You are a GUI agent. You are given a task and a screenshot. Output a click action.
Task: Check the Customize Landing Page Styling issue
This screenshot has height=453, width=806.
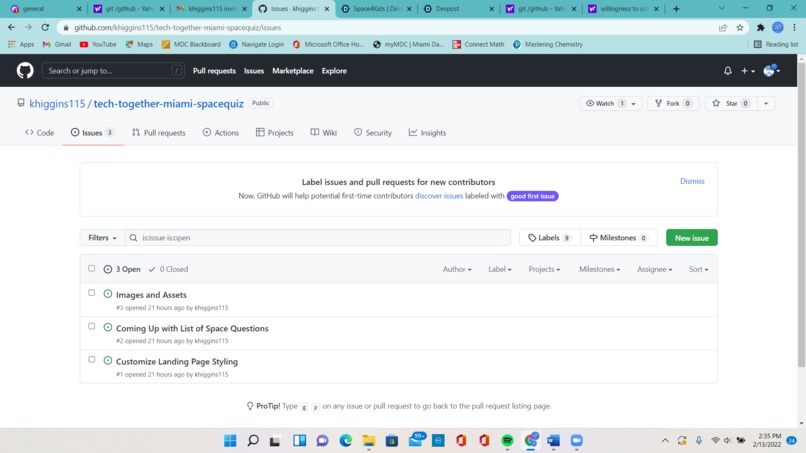point(91,359)
